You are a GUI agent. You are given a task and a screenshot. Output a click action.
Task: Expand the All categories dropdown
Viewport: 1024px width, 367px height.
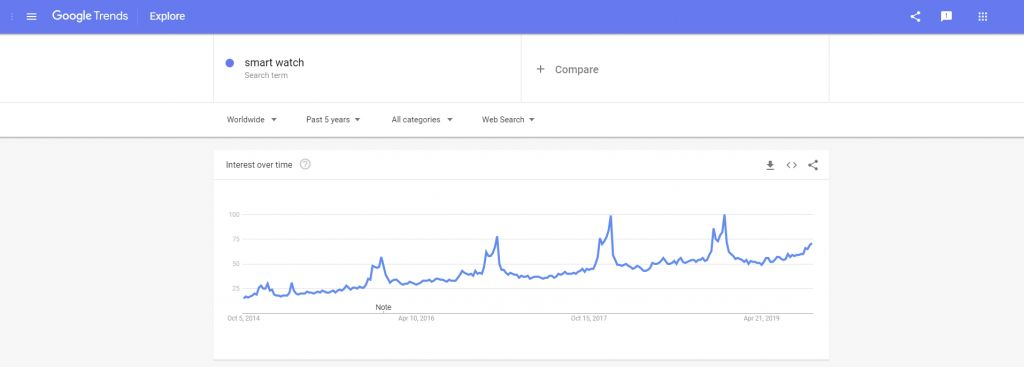point(422,120)
